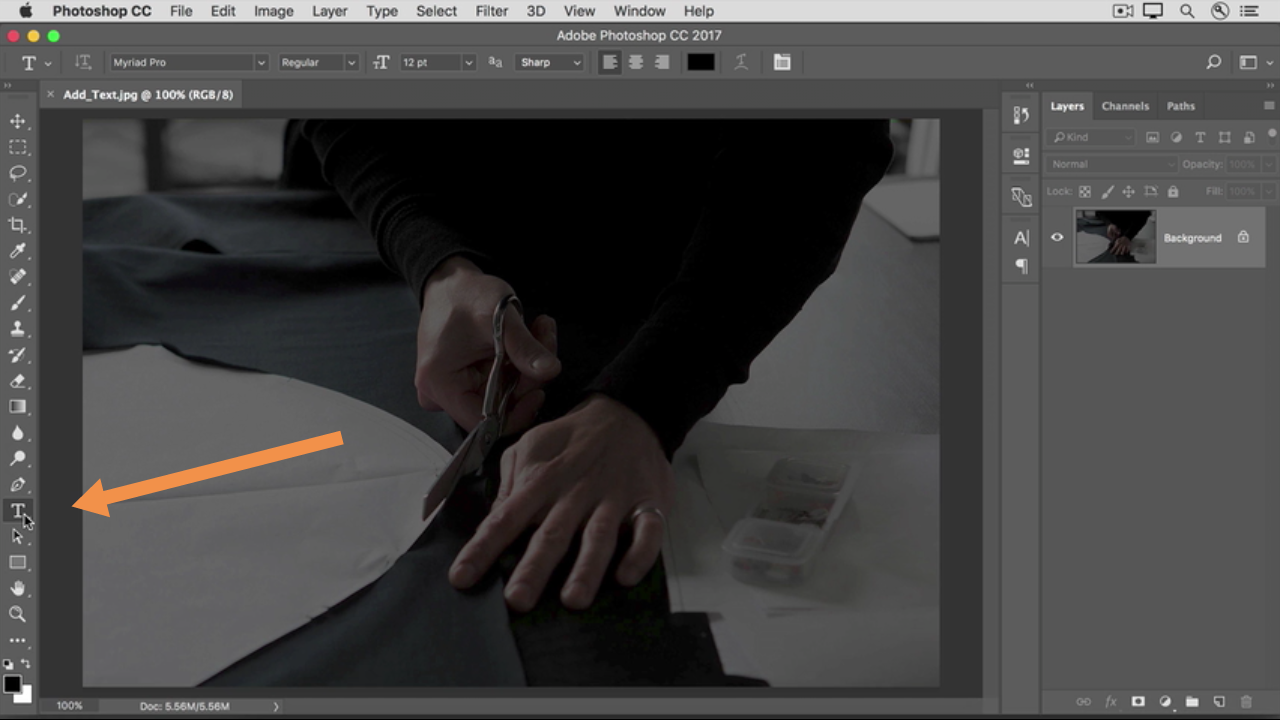Viewport: 1280px width, 720px height.
Task: Switch to the Paths tab
Action: [1180, 106]
